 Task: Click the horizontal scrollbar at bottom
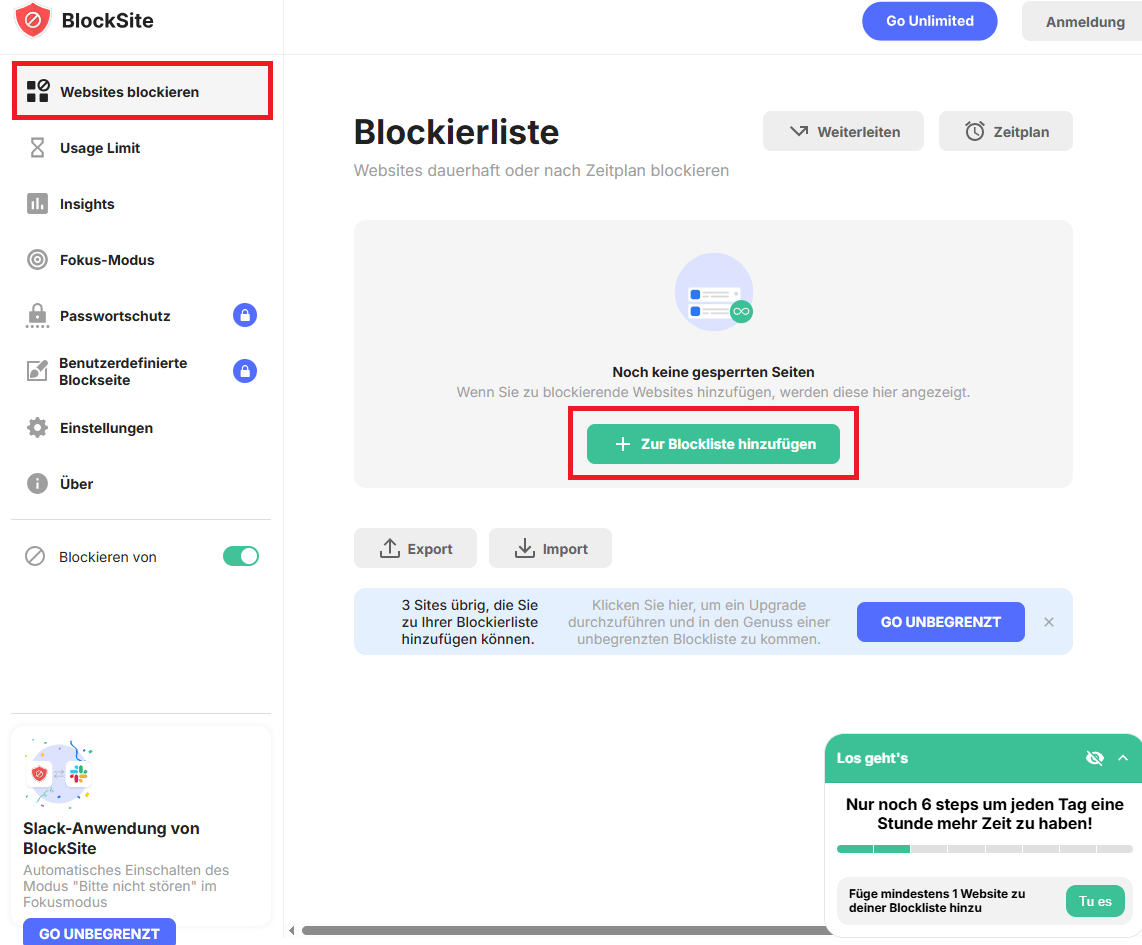[560, 930]
